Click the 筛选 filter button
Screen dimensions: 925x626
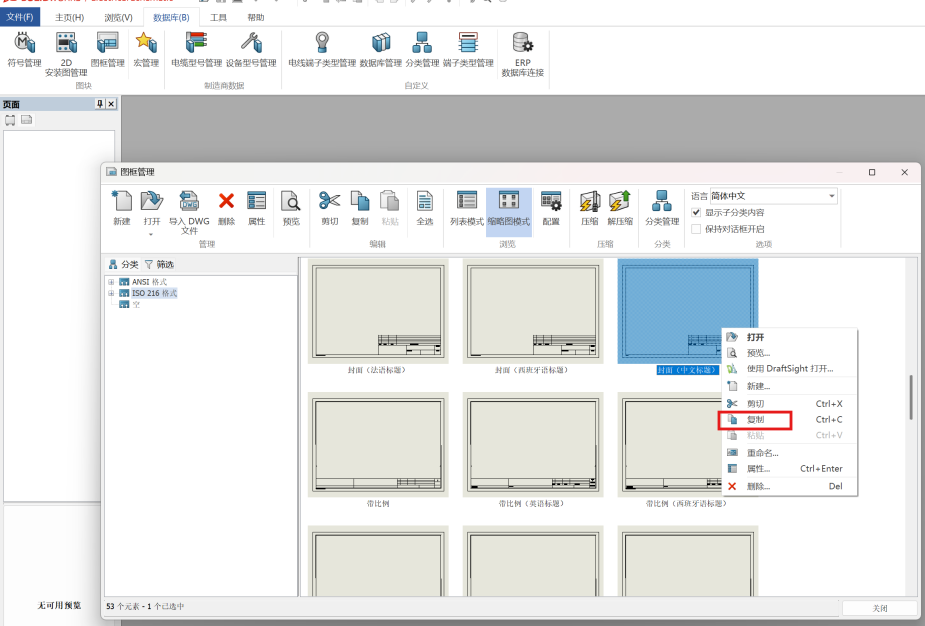(x=159, y=264)
